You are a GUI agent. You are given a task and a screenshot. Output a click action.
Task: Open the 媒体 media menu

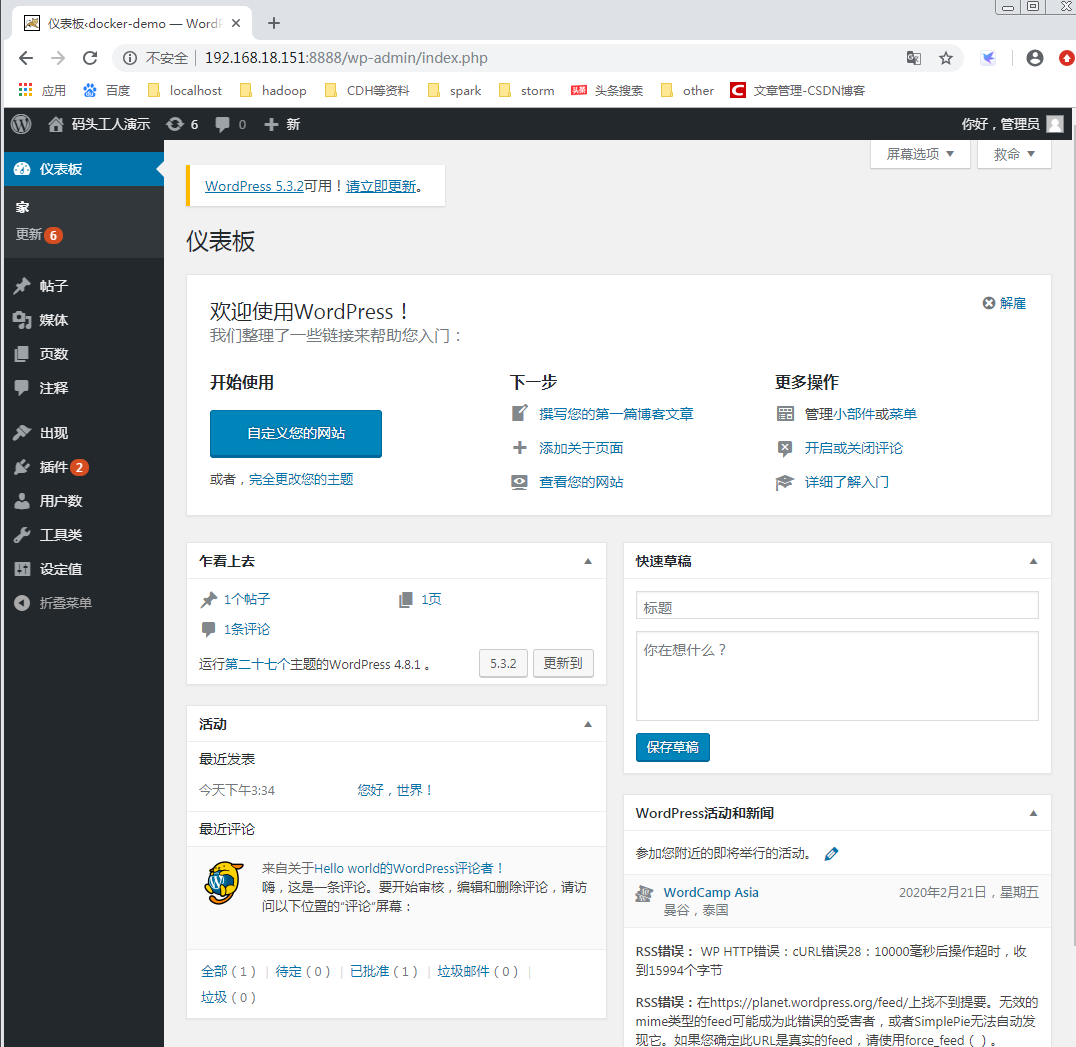click(84, 320)
